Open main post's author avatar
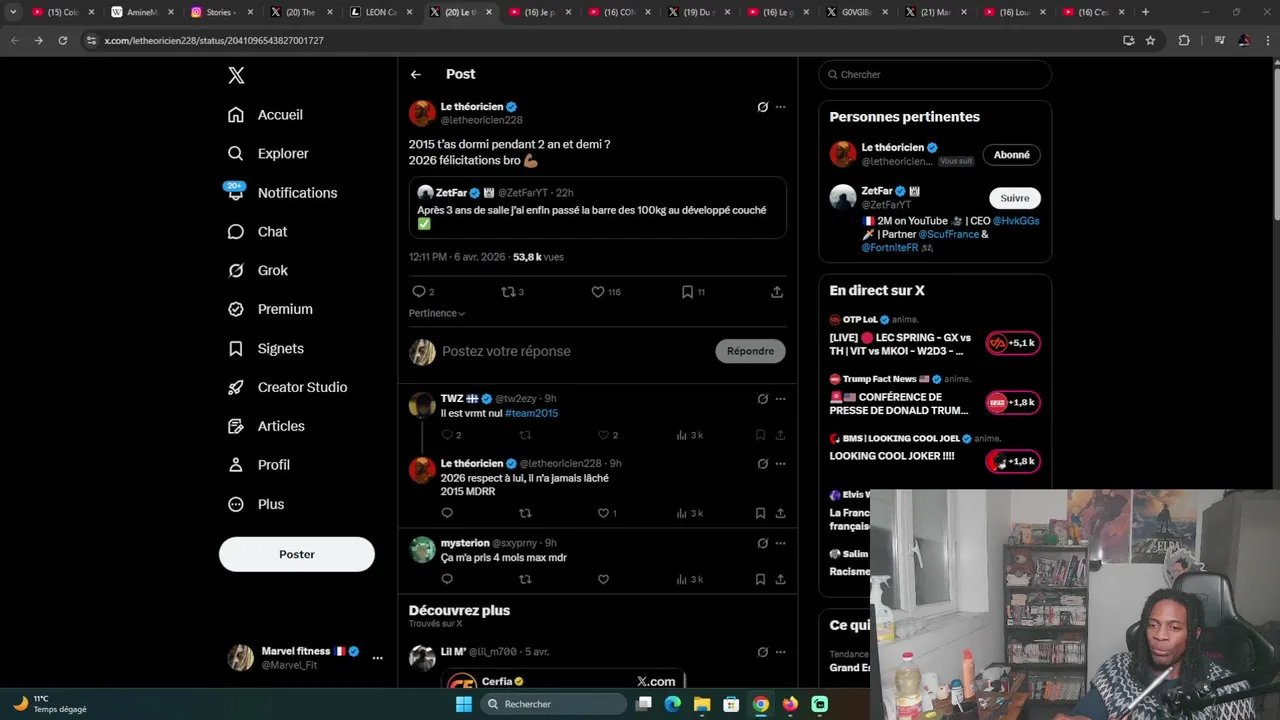Screen dimensions: 1280x720 [x=422, y=113]
